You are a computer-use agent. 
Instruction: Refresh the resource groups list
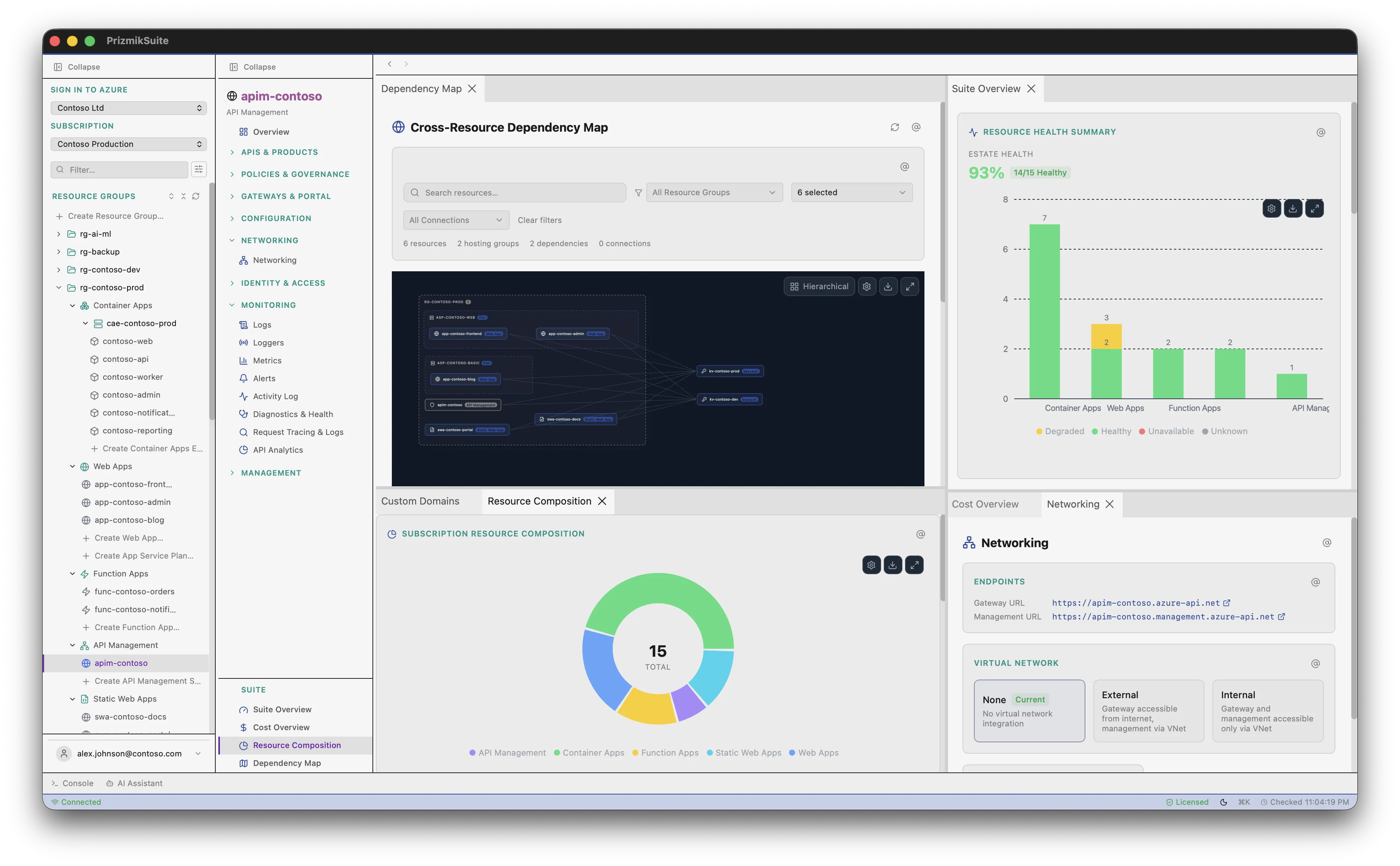click(196, 196)
